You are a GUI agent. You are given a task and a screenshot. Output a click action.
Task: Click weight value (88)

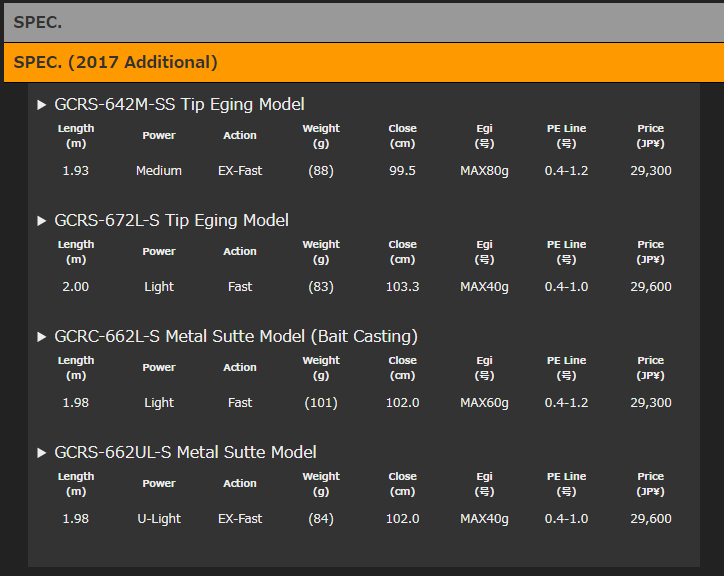(321, 171)
